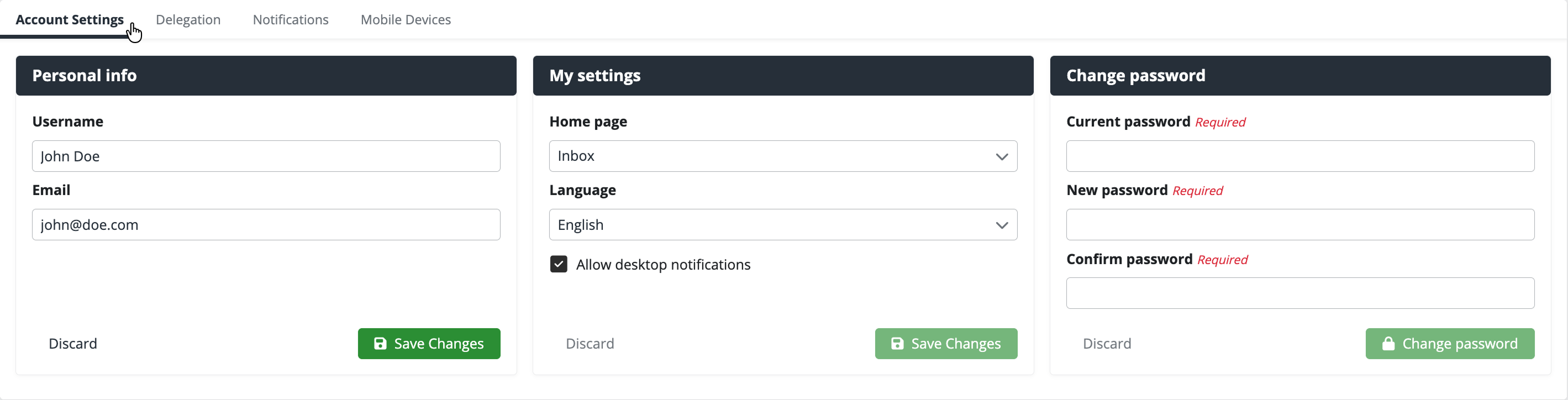Go to the Mobile Devices tab

click(406, 19)
